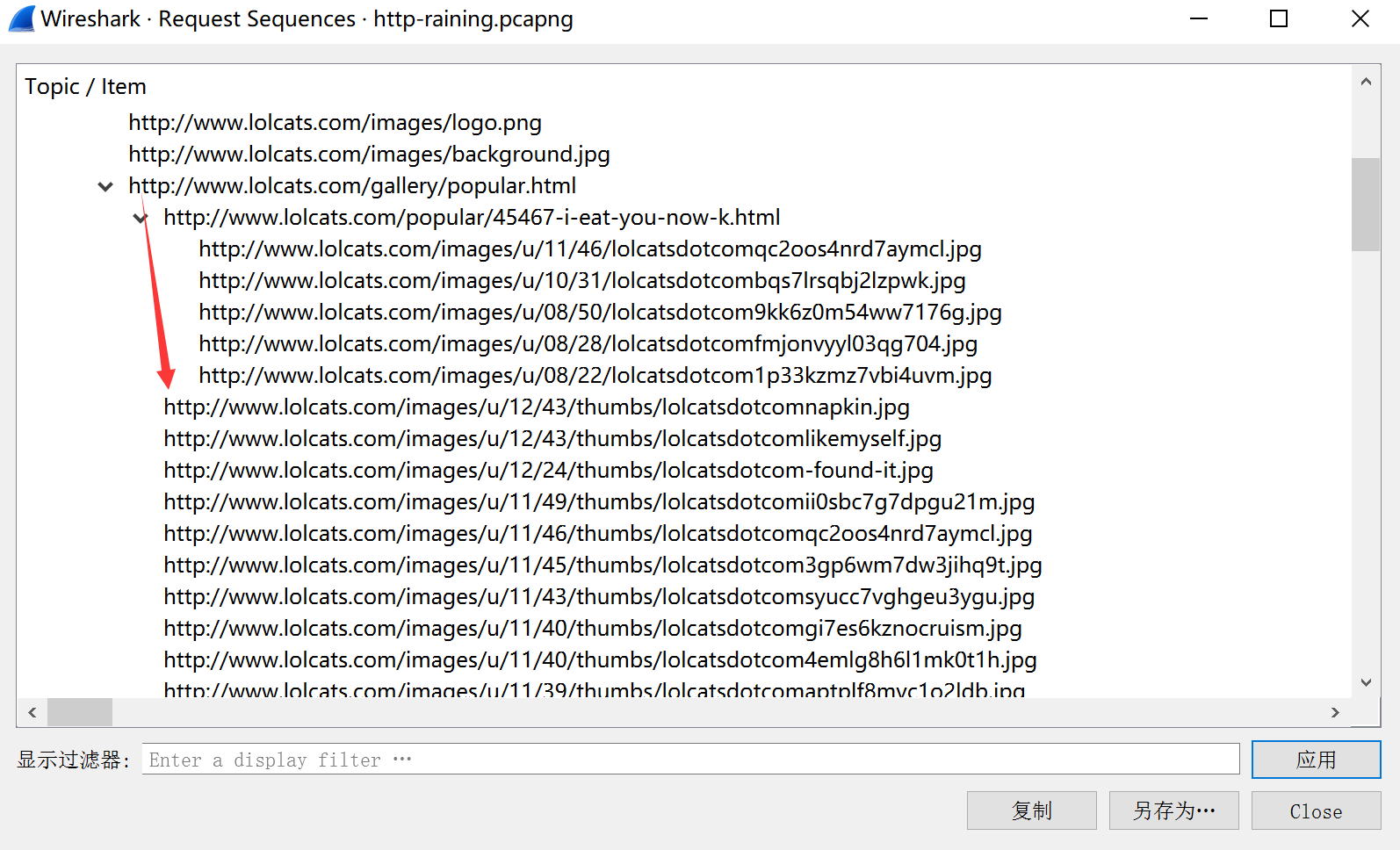Screen dimensions: 1400x850
Task: Focus the display filter input field
Action: pos(690,760)
